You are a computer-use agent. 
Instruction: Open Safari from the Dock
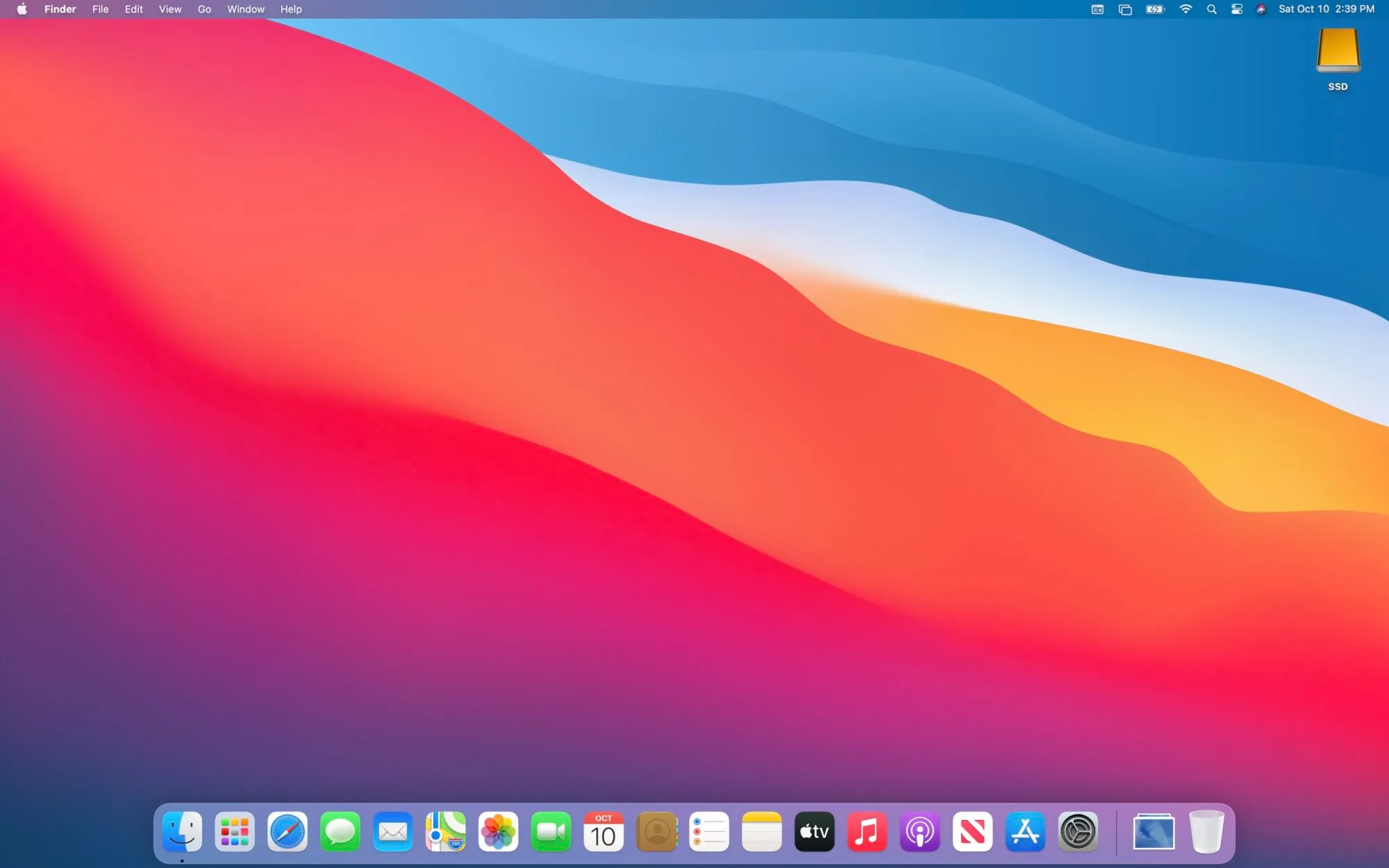[x=288, y=831]
